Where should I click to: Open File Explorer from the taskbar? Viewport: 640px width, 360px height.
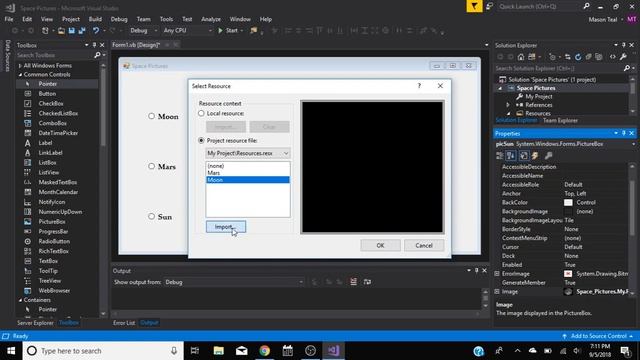click(x=219, y=351)
